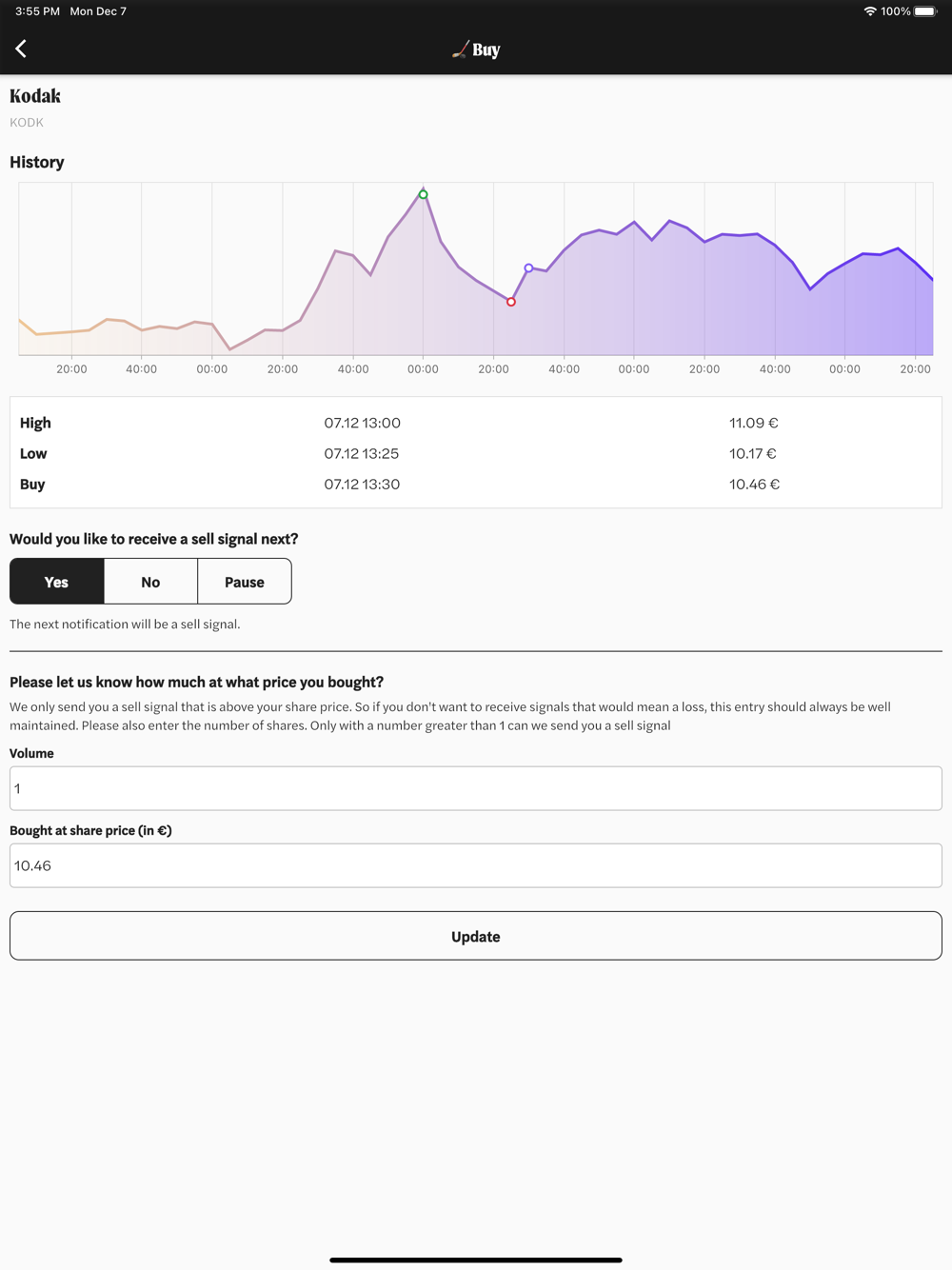Tap the next notification sell signal note
This screenshot has height=1270, width=952.
tap(125, 625)
